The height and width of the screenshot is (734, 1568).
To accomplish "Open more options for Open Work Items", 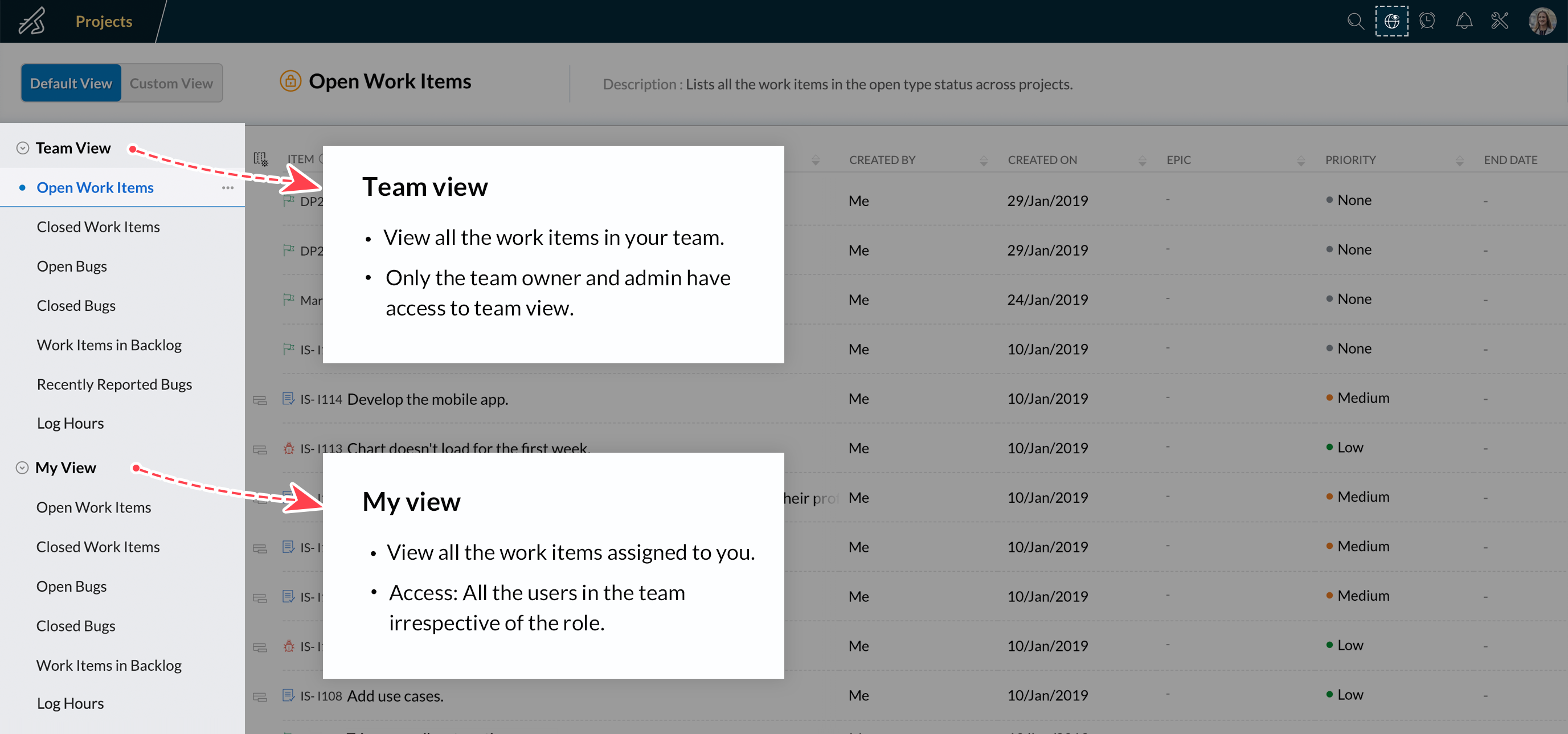I will pyautogui.click(x=228, y=188).
